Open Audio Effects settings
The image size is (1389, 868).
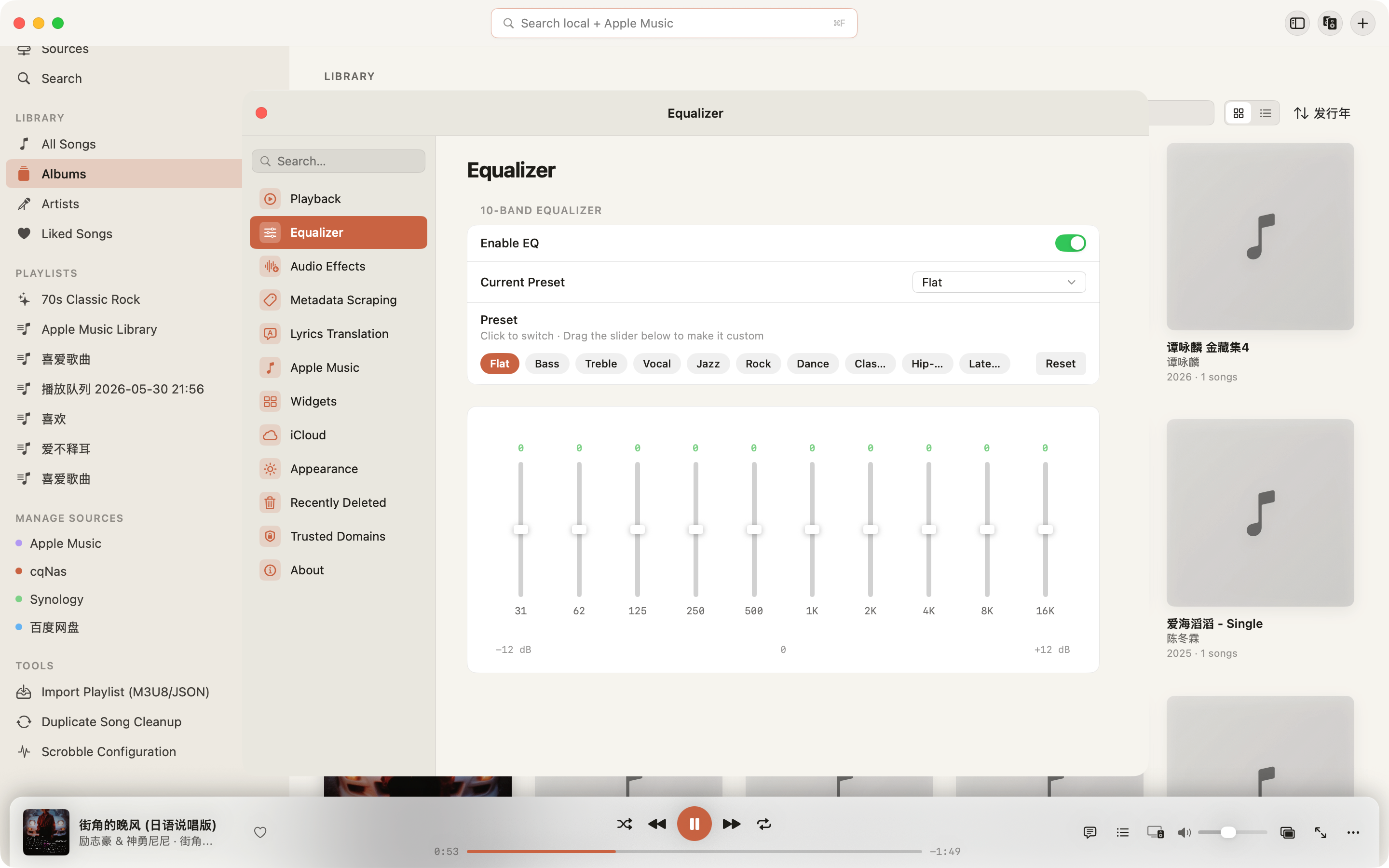338,266
